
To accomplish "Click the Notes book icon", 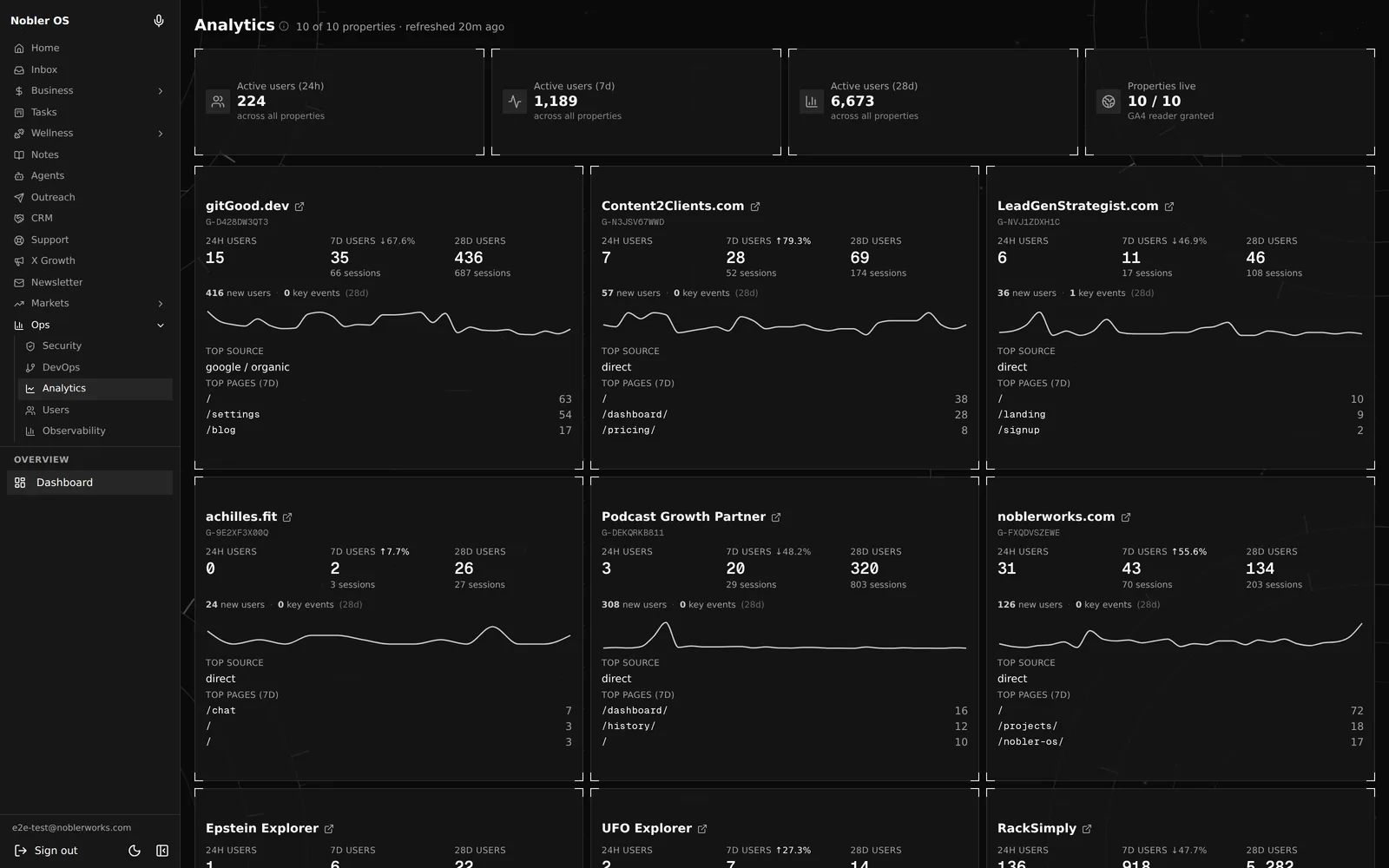I will pos(19,155).
